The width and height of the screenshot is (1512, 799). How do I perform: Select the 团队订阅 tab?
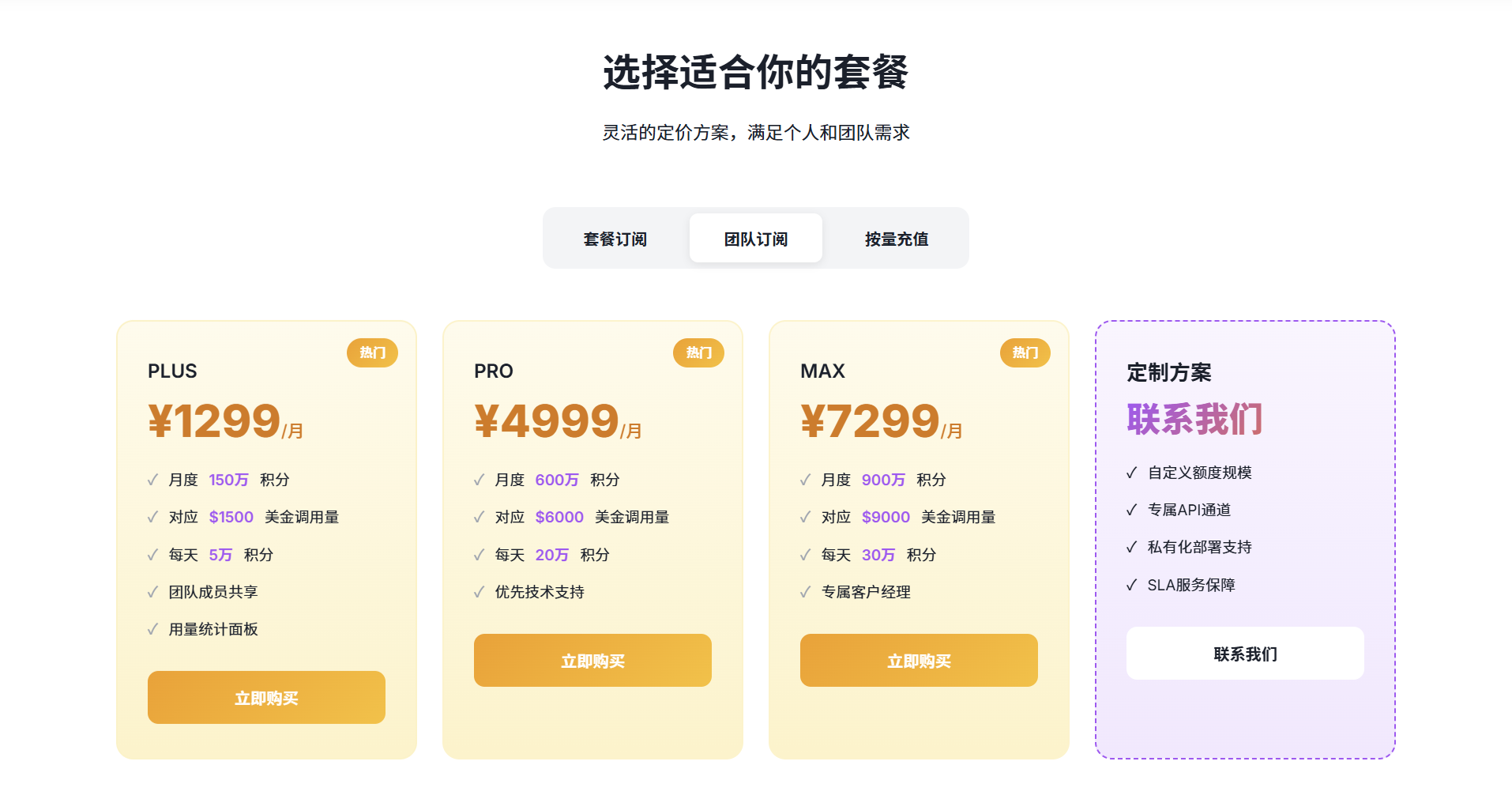[755, 238]
